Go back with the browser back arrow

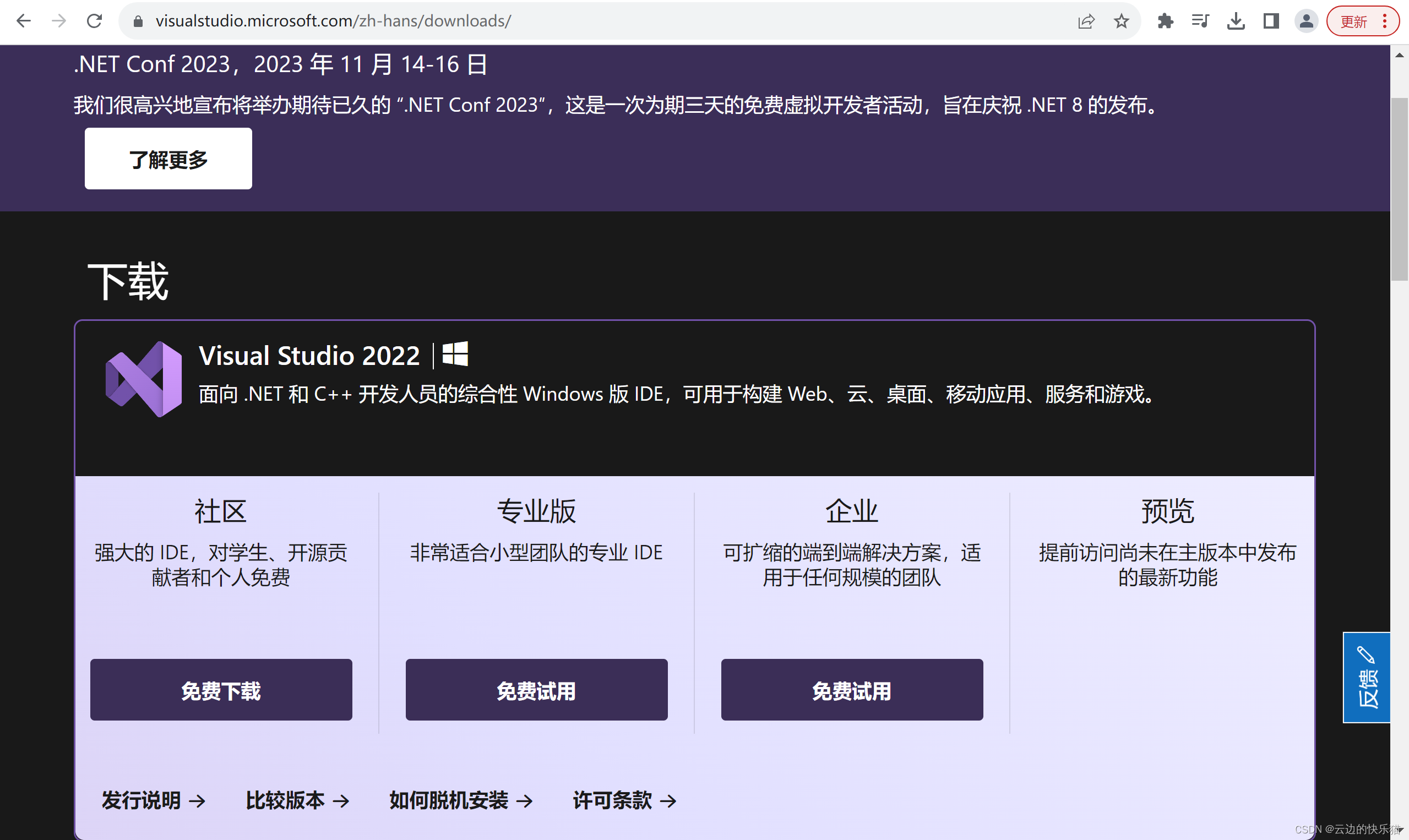pyautogui.click(x=23, y=21)
